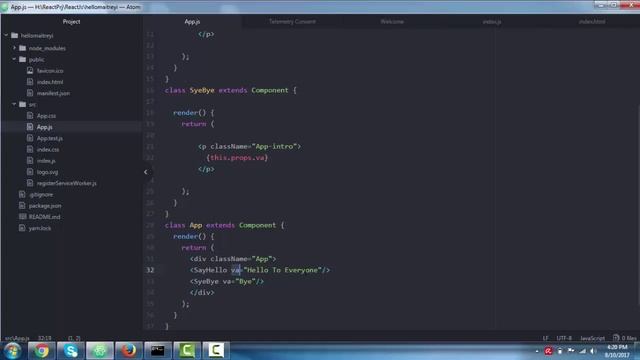This screenshot has width=640, height=360.
Task: Click the .gitignore file icon
Action: click(x=22, y=194)
